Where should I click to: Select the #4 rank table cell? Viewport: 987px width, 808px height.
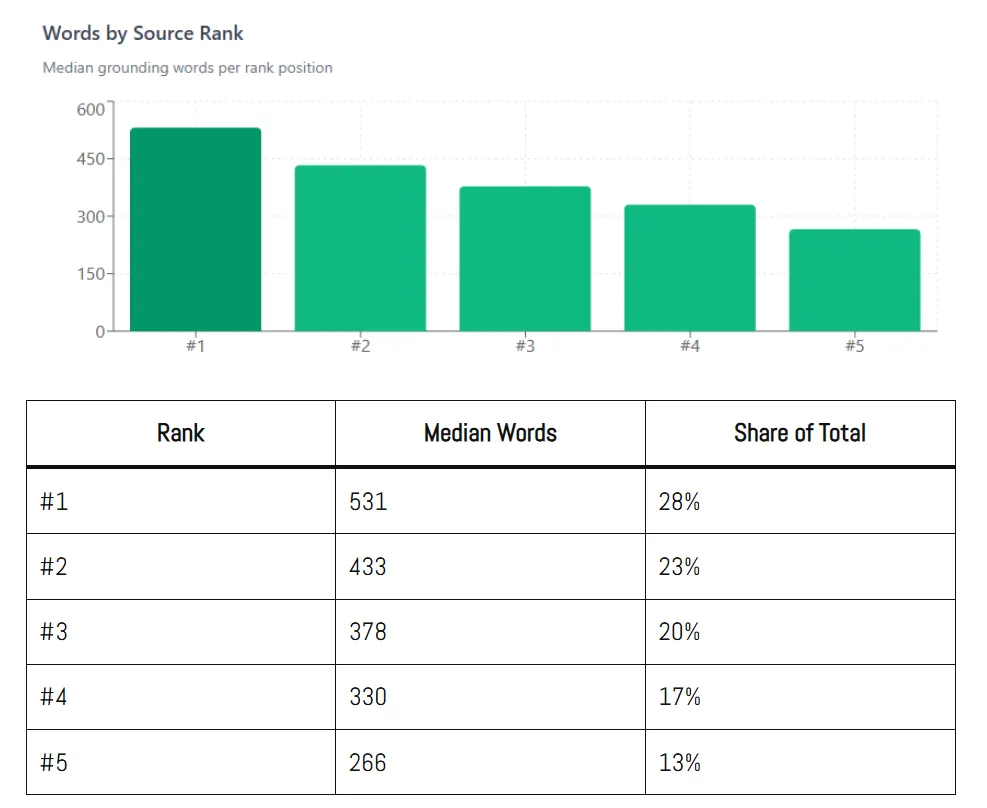point(181,697)
